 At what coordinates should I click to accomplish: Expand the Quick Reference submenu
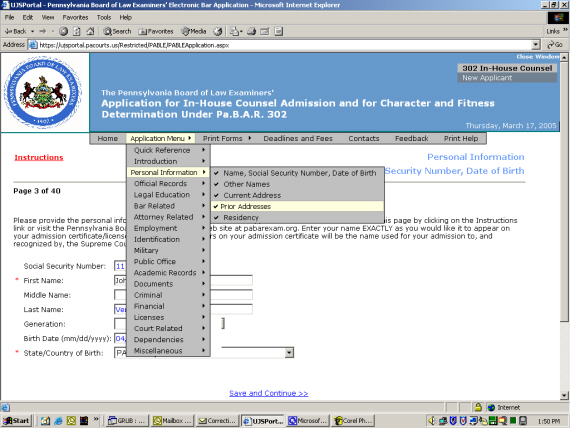pos(168,150)
